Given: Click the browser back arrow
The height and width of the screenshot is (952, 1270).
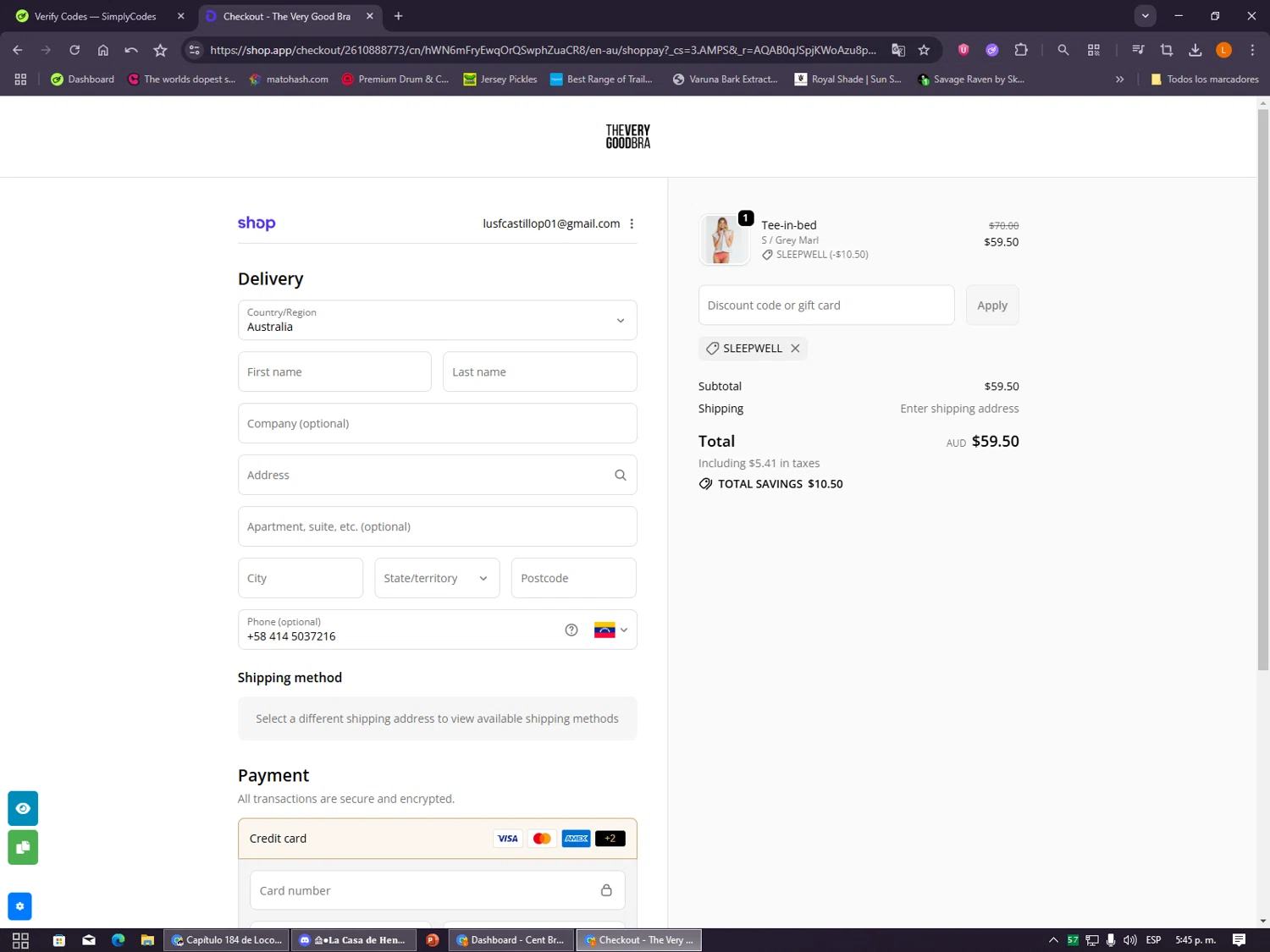Looking at the screenshot, I should pyautogui.click(x=18, y=50).
